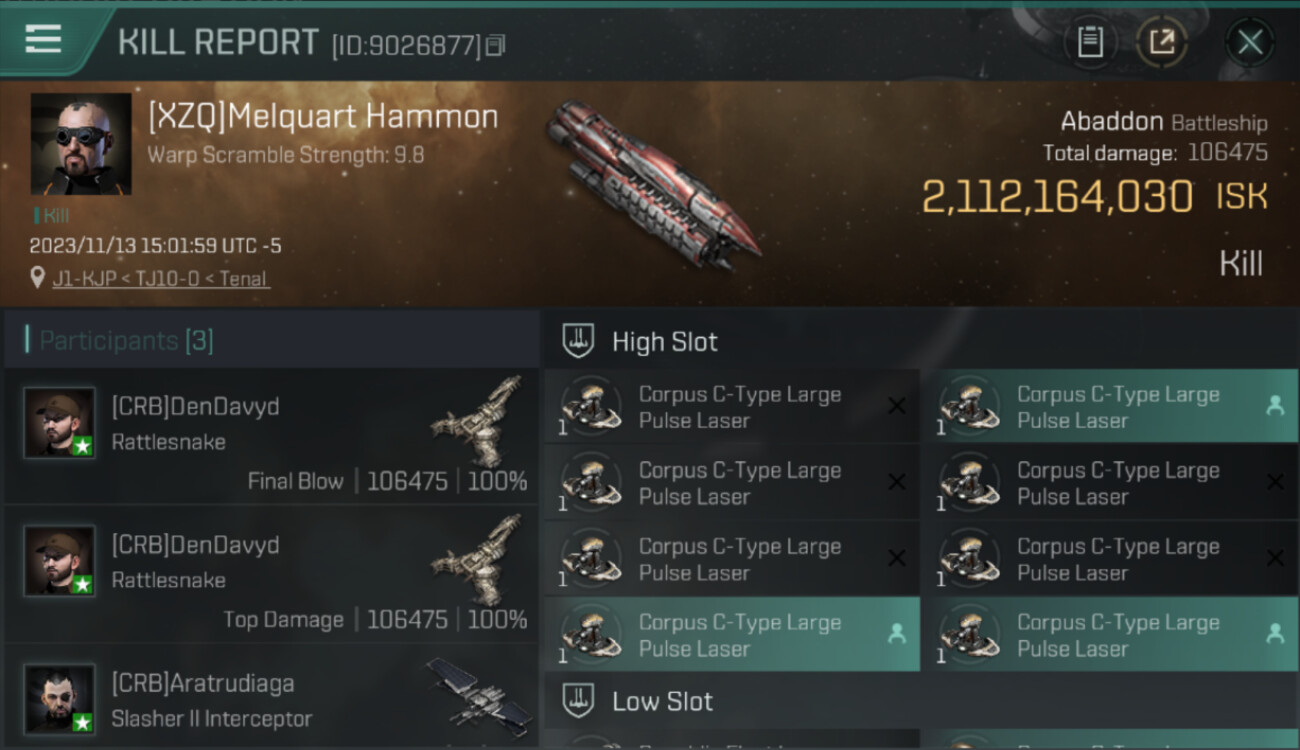The image size is (1300, 750).
Task: Toggle person marker on bottom-left pulse laser
Action: pos(897,634)
